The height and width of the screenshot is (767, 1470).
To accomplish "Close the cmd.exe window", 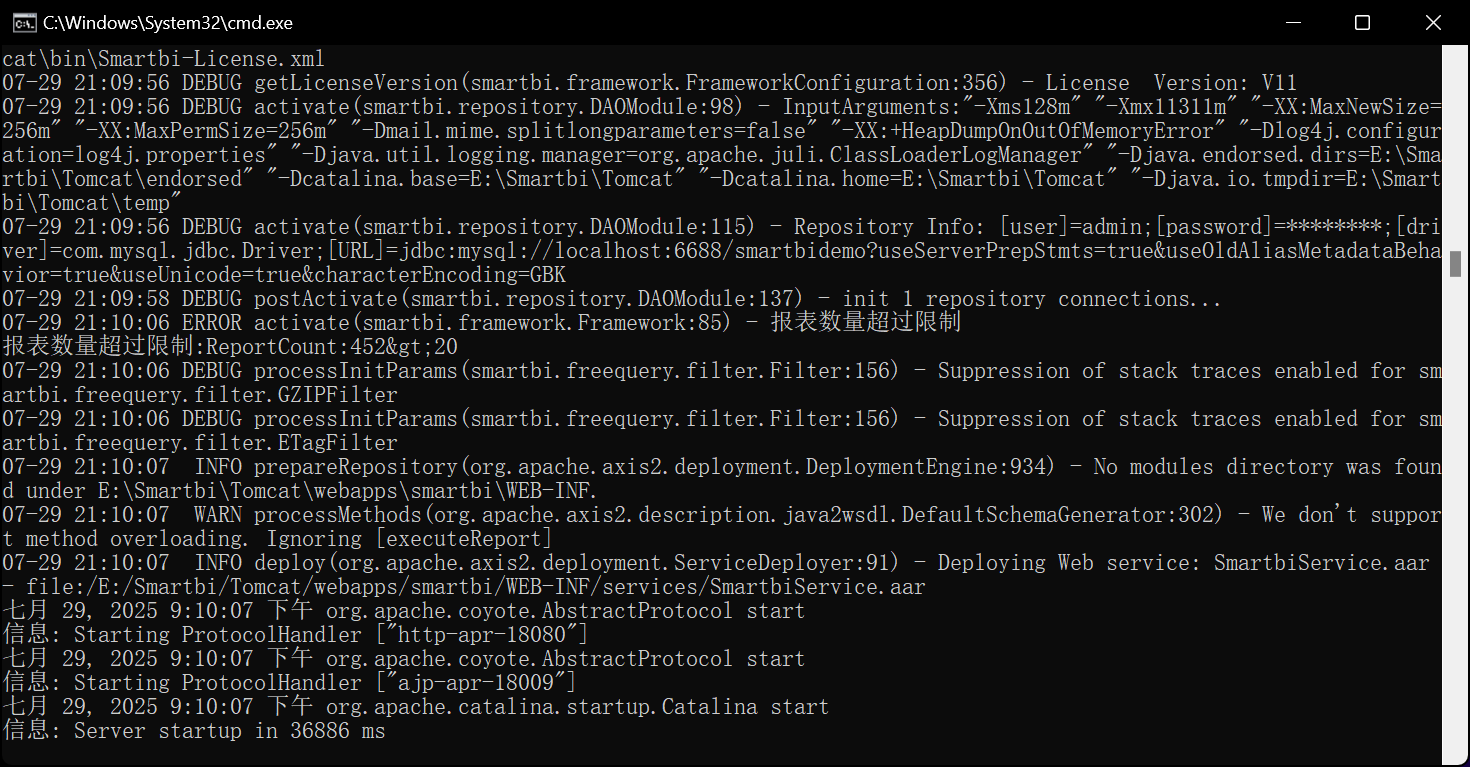I will (x=1433, y=22).
